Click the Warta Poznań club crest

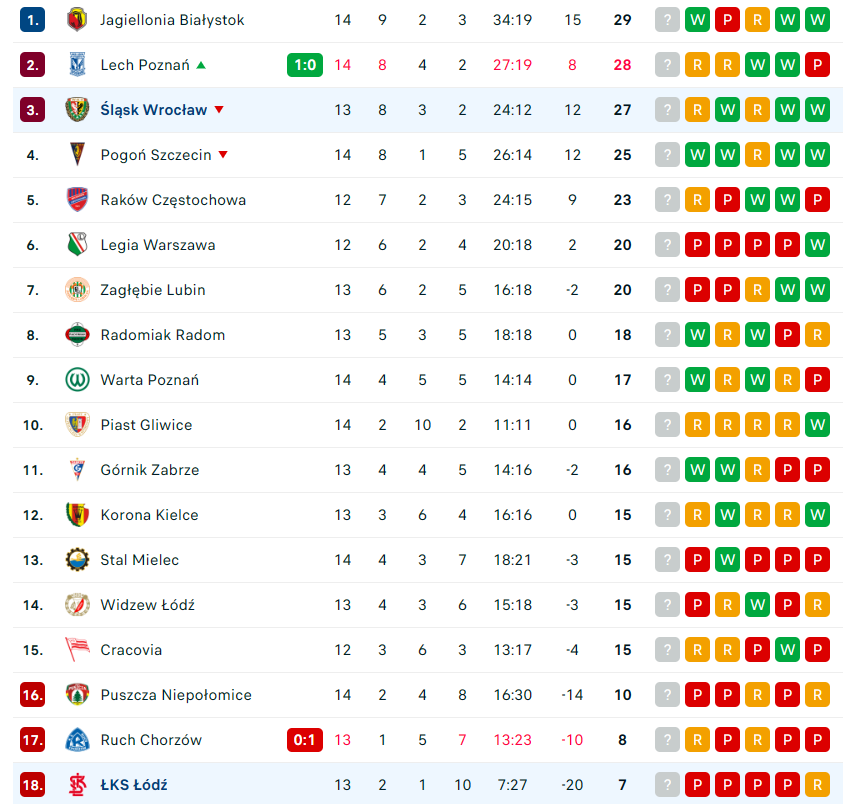[x=77, y=380]
